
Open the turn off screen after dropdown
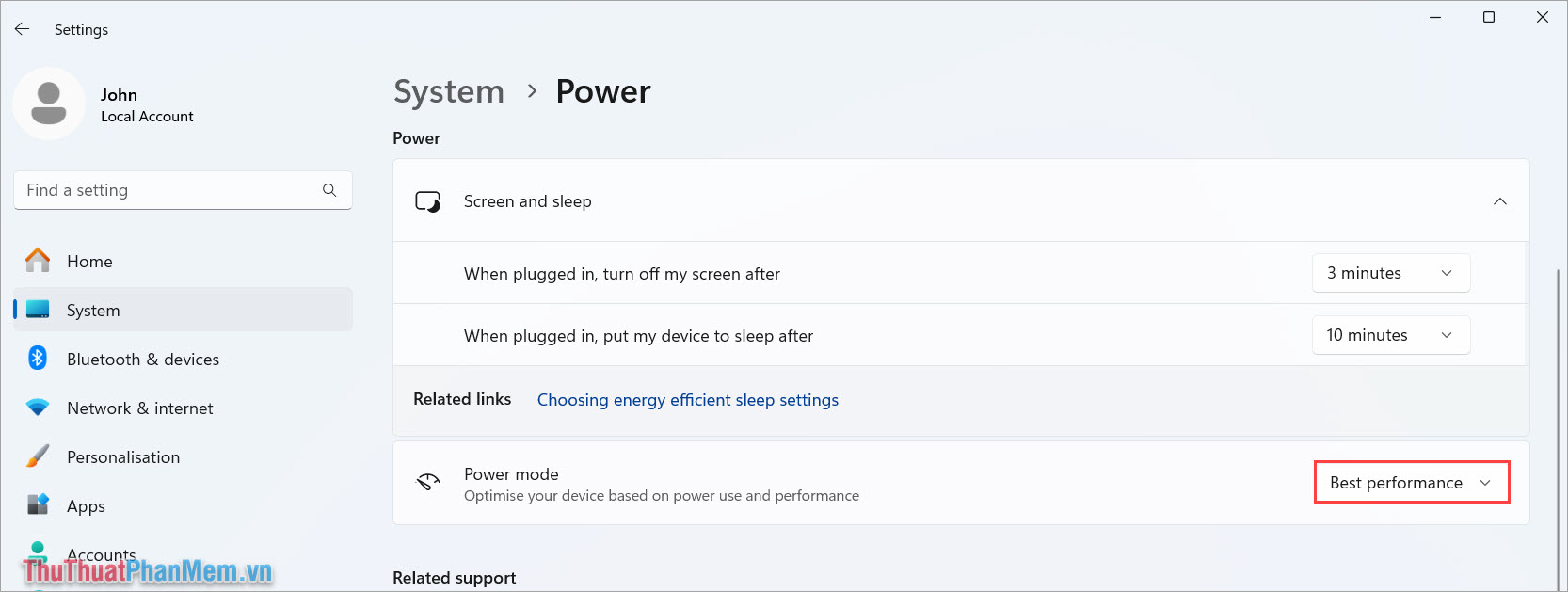tap(1391, 273)
